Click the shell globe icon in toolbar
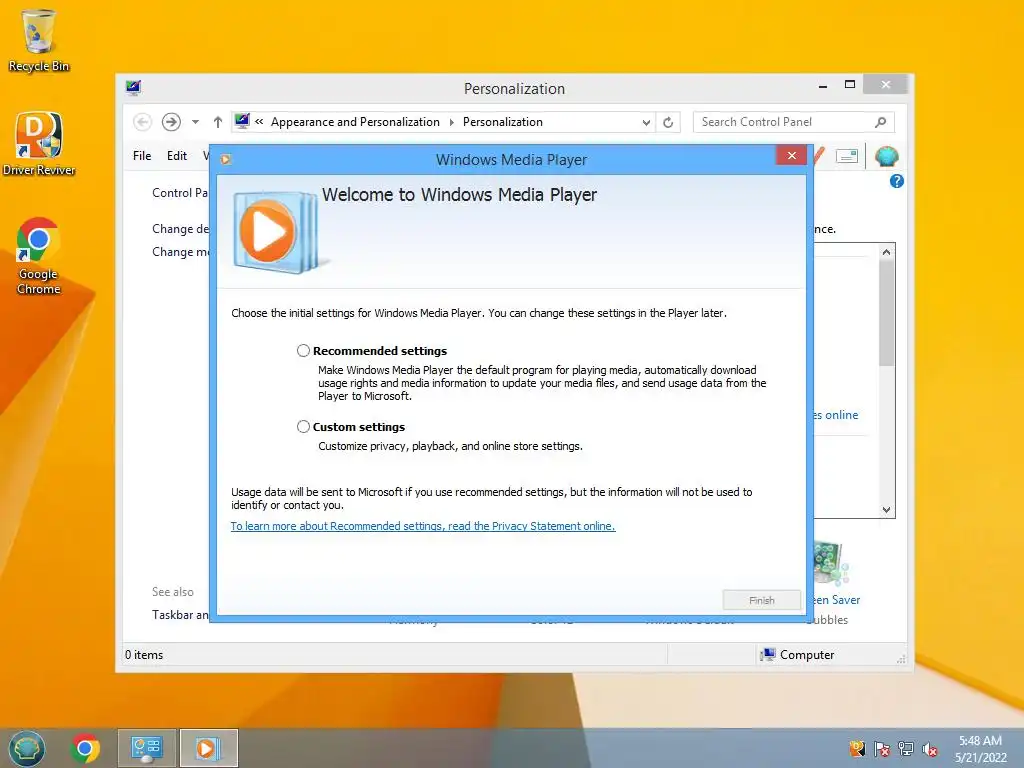This screenshot has width=1024, height=768. (886, 156)
